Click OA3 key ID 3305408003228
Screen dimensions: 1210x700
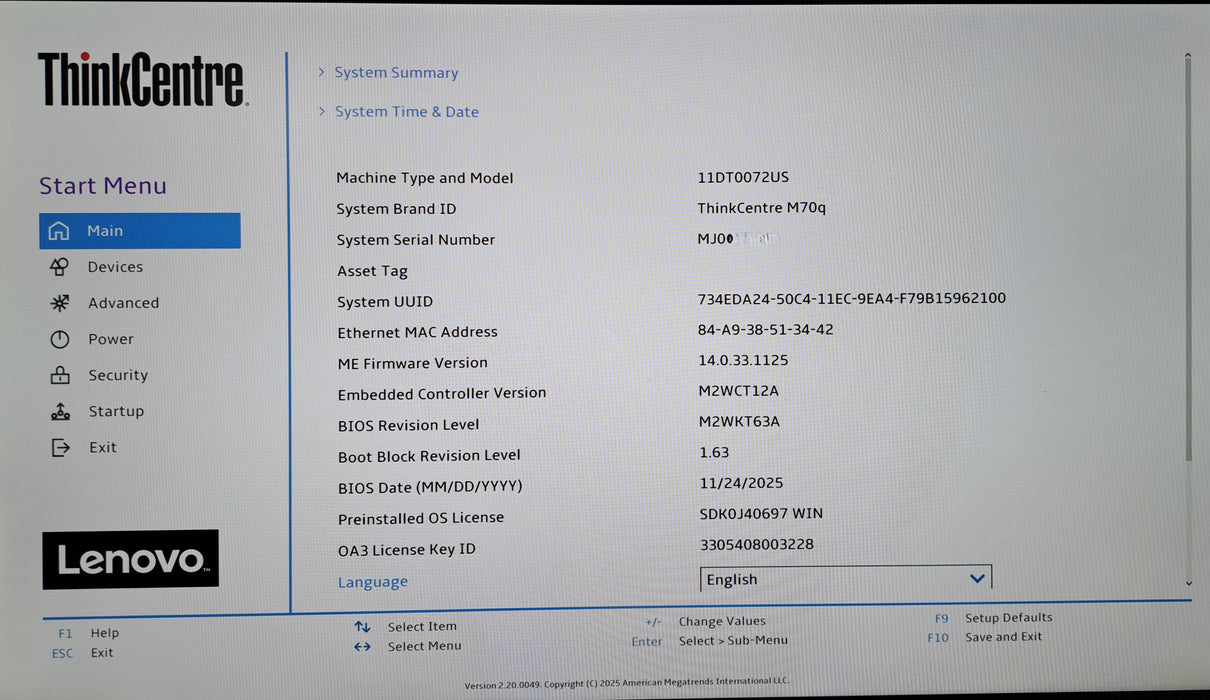pyautogui.click(x=757, y=544)
